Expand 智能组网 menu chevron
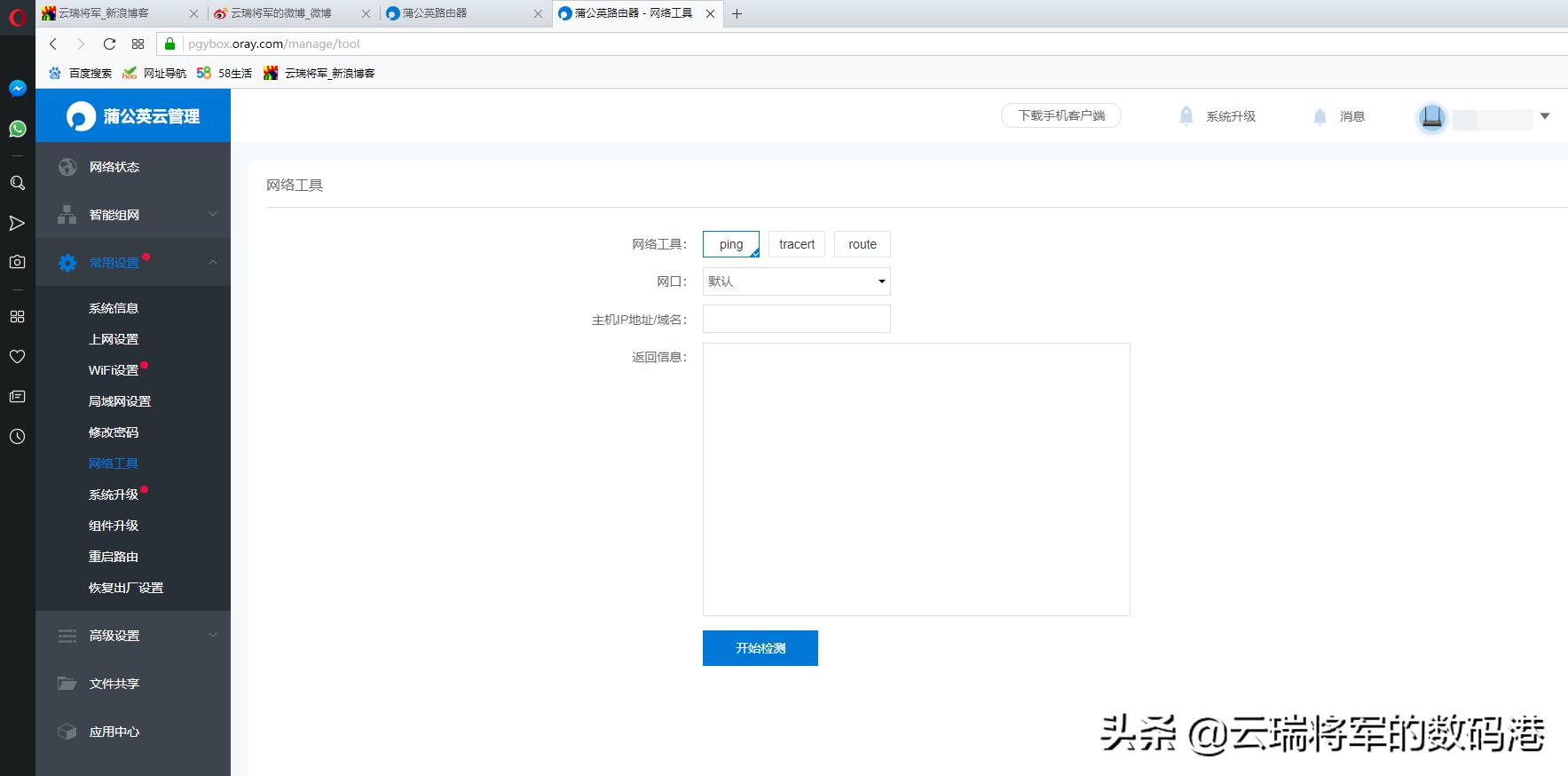 (213, 214)
